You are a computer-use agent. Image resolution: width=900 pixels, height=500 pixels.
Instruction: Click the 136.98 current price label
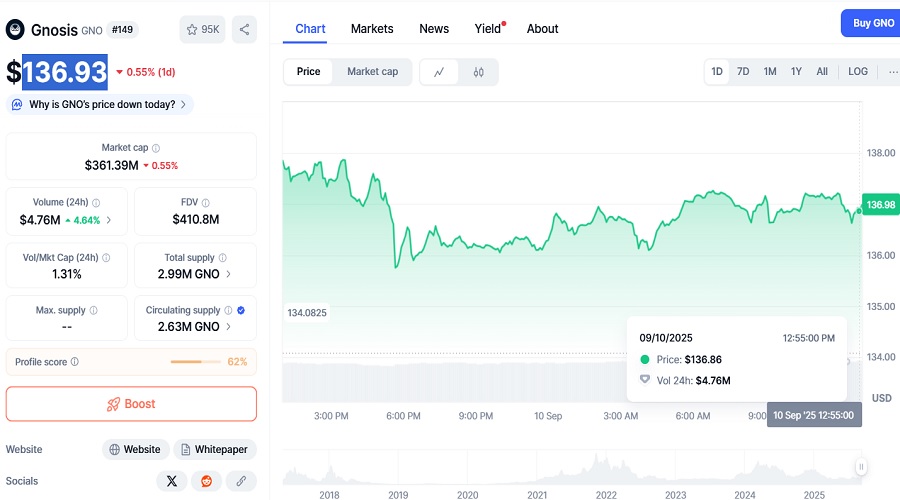880,205
